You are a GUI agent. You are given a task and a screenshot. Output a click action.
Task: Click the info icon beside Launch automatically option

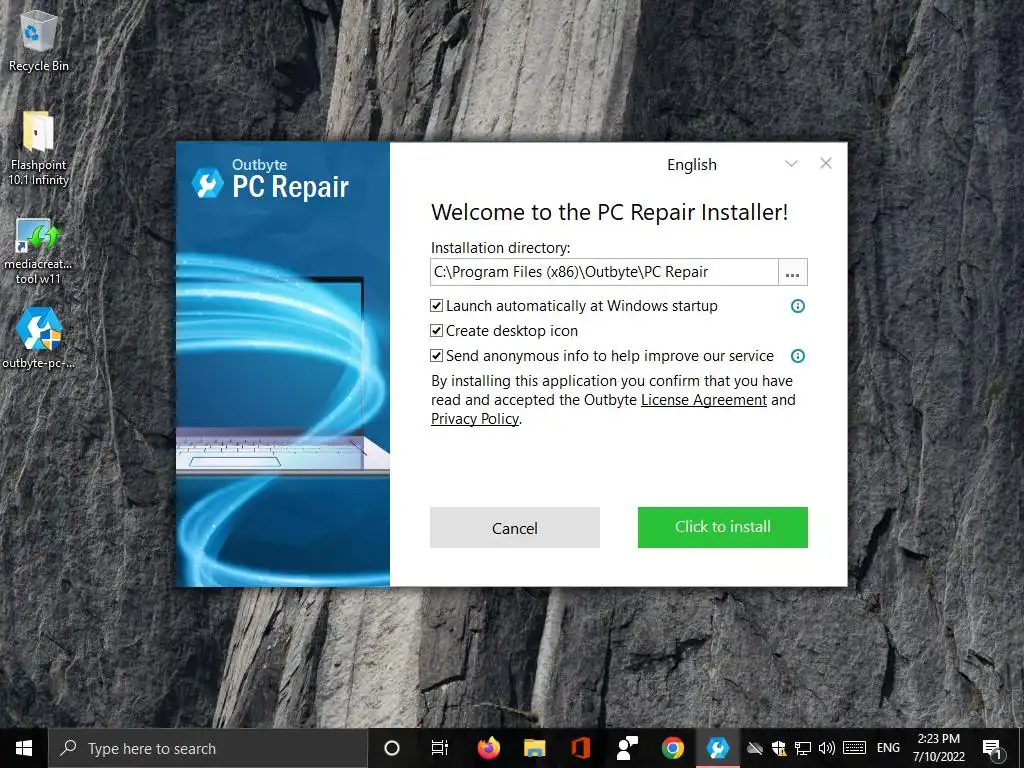coord(797,306)
